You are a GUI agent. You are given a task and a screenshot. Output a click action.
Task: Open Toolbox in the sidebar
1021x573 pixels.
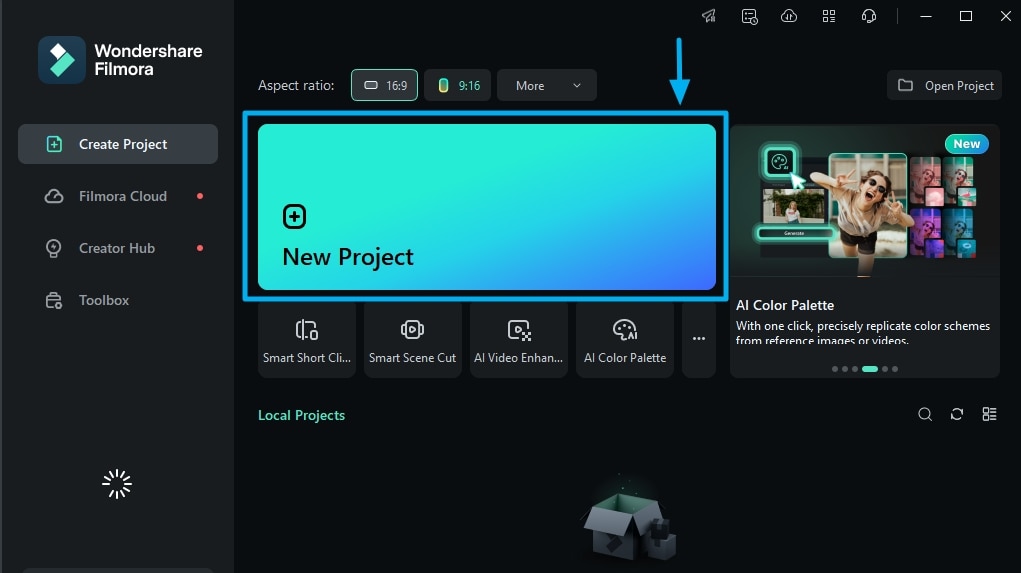click(x=118, y=300)
